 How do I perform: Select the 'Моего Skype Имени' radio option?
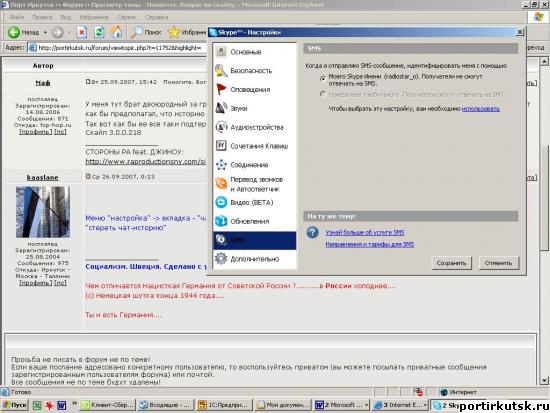[x=323, y=79]
